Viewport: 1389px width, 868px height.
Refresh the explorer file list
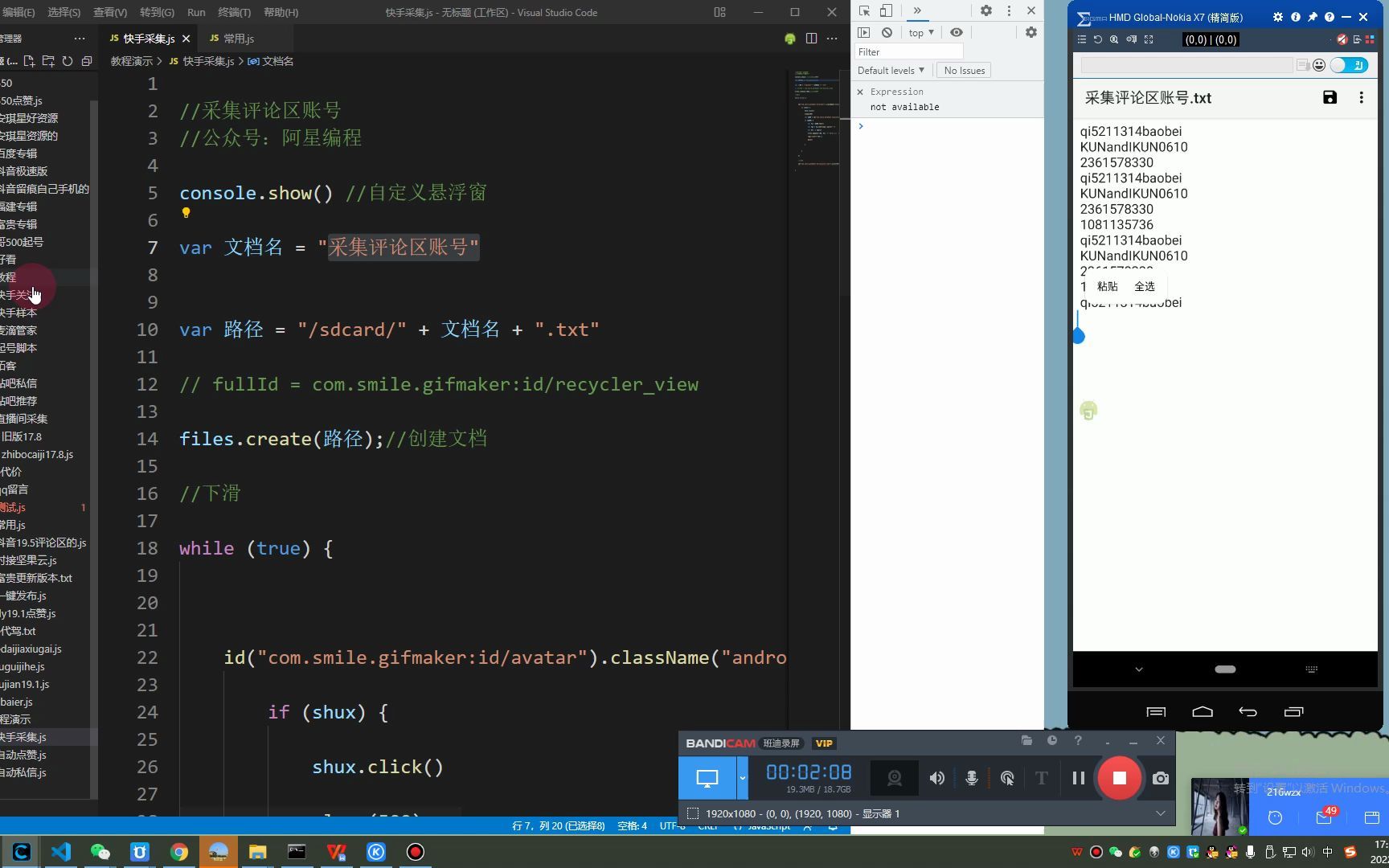pos(68,61)
